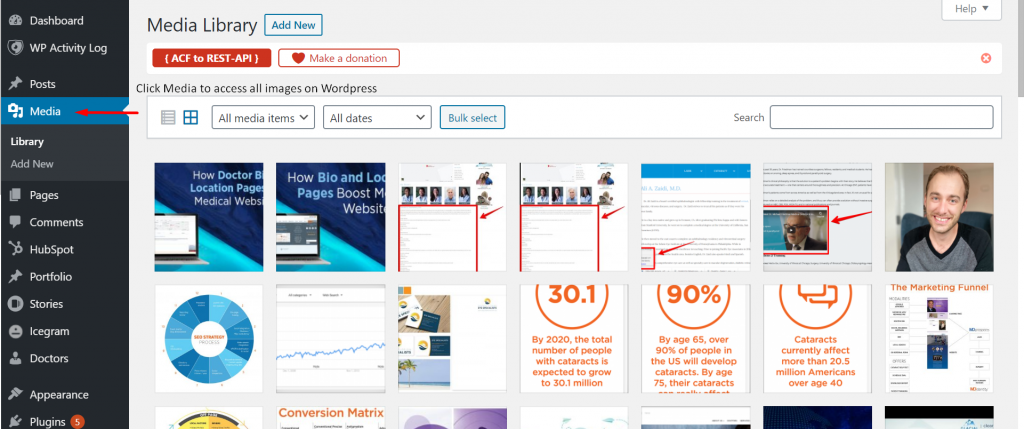Open the Library submenu link
This screenshot has height=429, width=1024.
pos(27,142)
